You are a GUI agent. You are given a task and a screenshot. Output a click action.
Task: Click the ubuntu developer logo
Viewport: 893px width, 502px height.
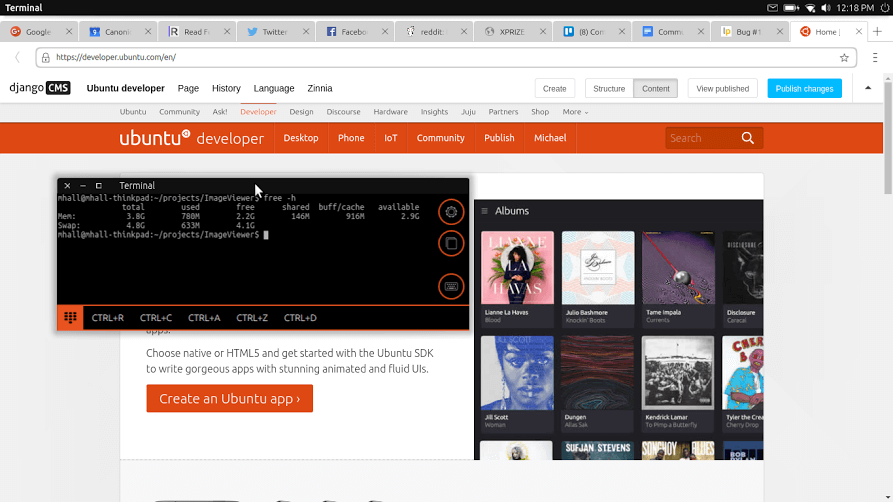point(191,138)
